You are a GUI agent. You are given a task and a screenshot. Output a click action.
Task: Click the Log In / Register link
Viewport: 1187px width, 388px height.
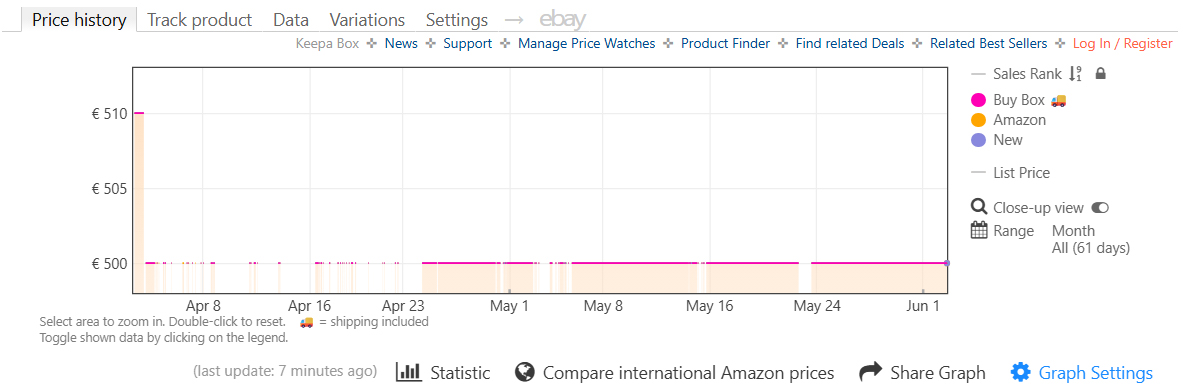(x=1123, y=43)
